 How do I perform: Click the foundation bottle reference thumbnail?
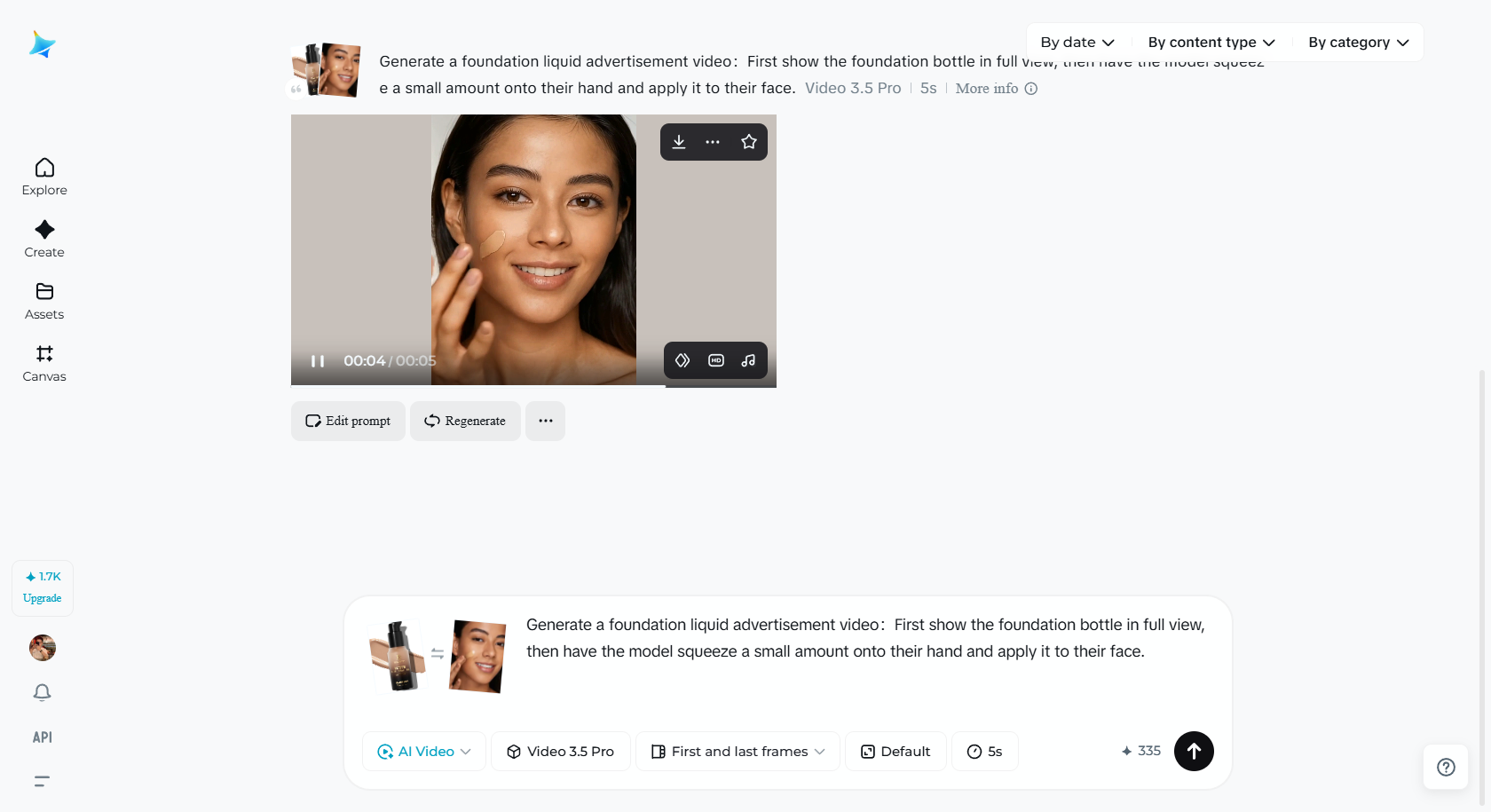pyautogui.click(x=398, y=657)
